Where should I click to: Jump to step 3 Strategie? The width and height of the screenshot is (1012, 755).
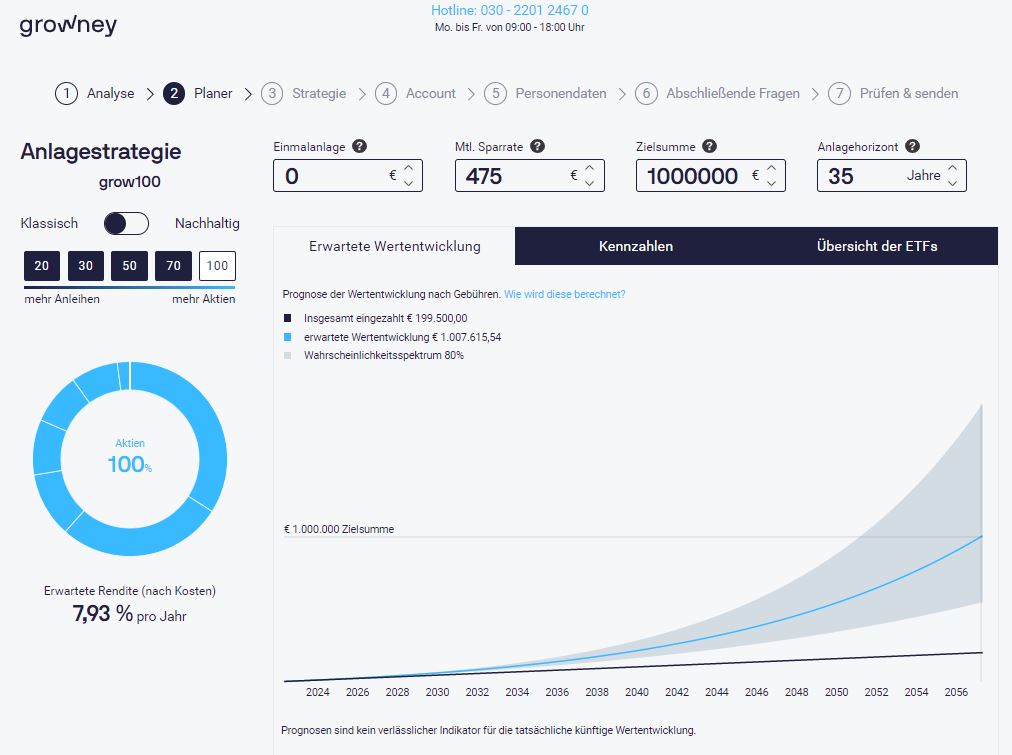point(304,93)
